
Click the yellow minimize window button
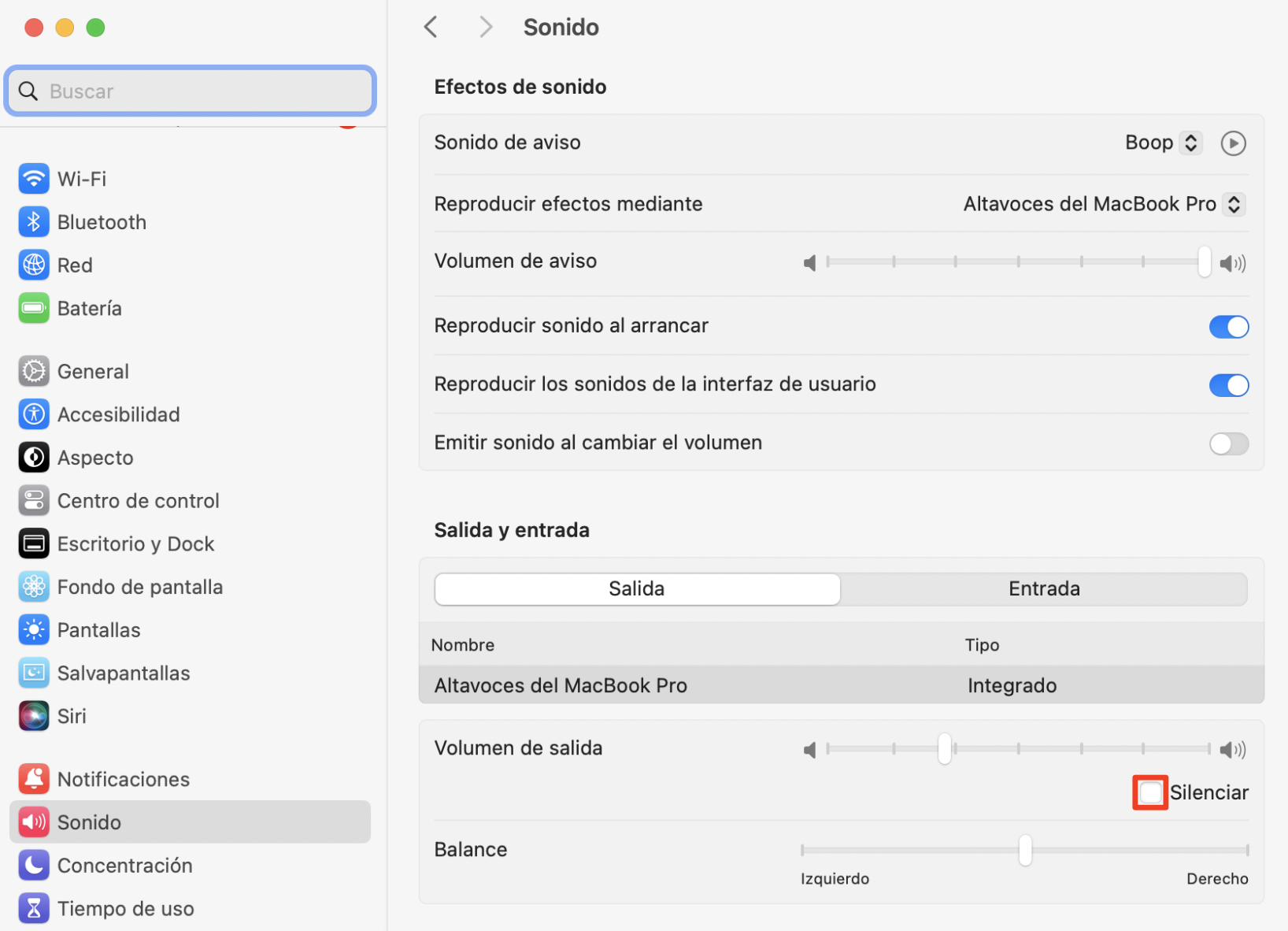(65, 28)
